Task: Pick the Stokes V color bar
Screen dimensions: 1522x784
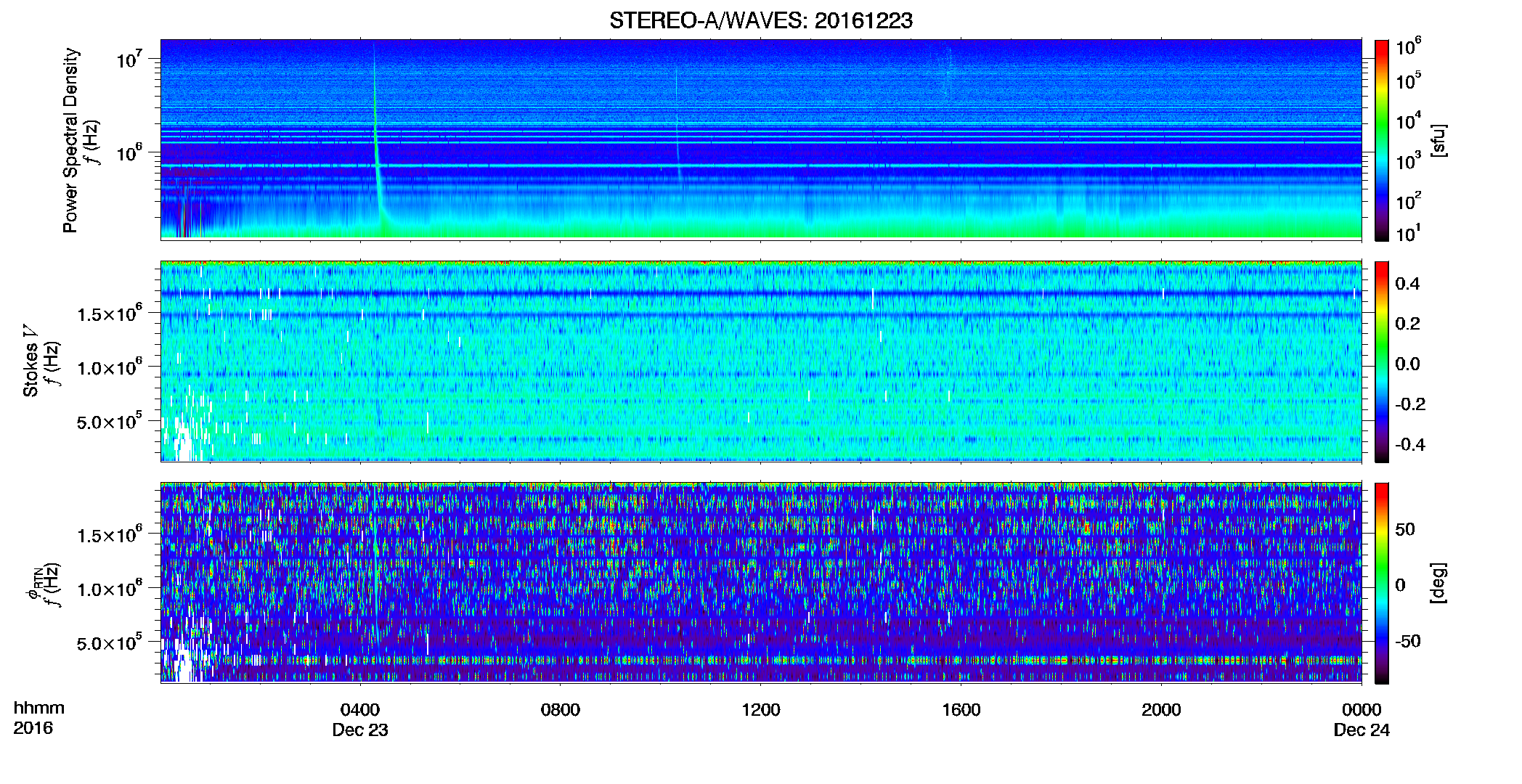Action: (x=1382, y=362)
